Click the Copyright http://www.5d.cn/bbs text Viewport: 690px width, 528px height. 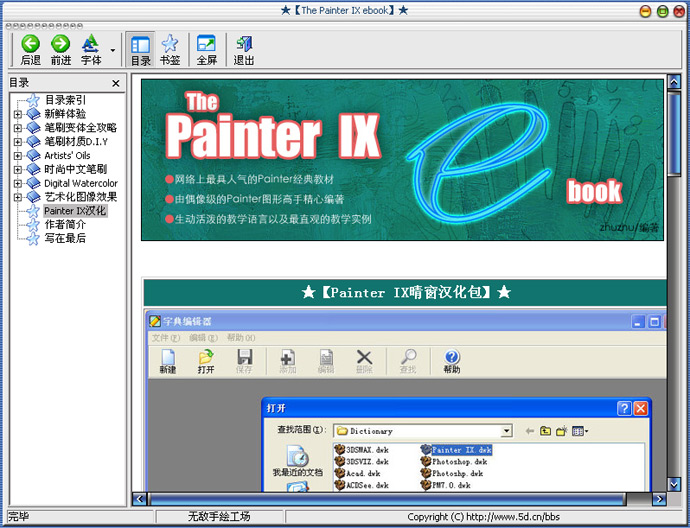[x=483, y=517]
